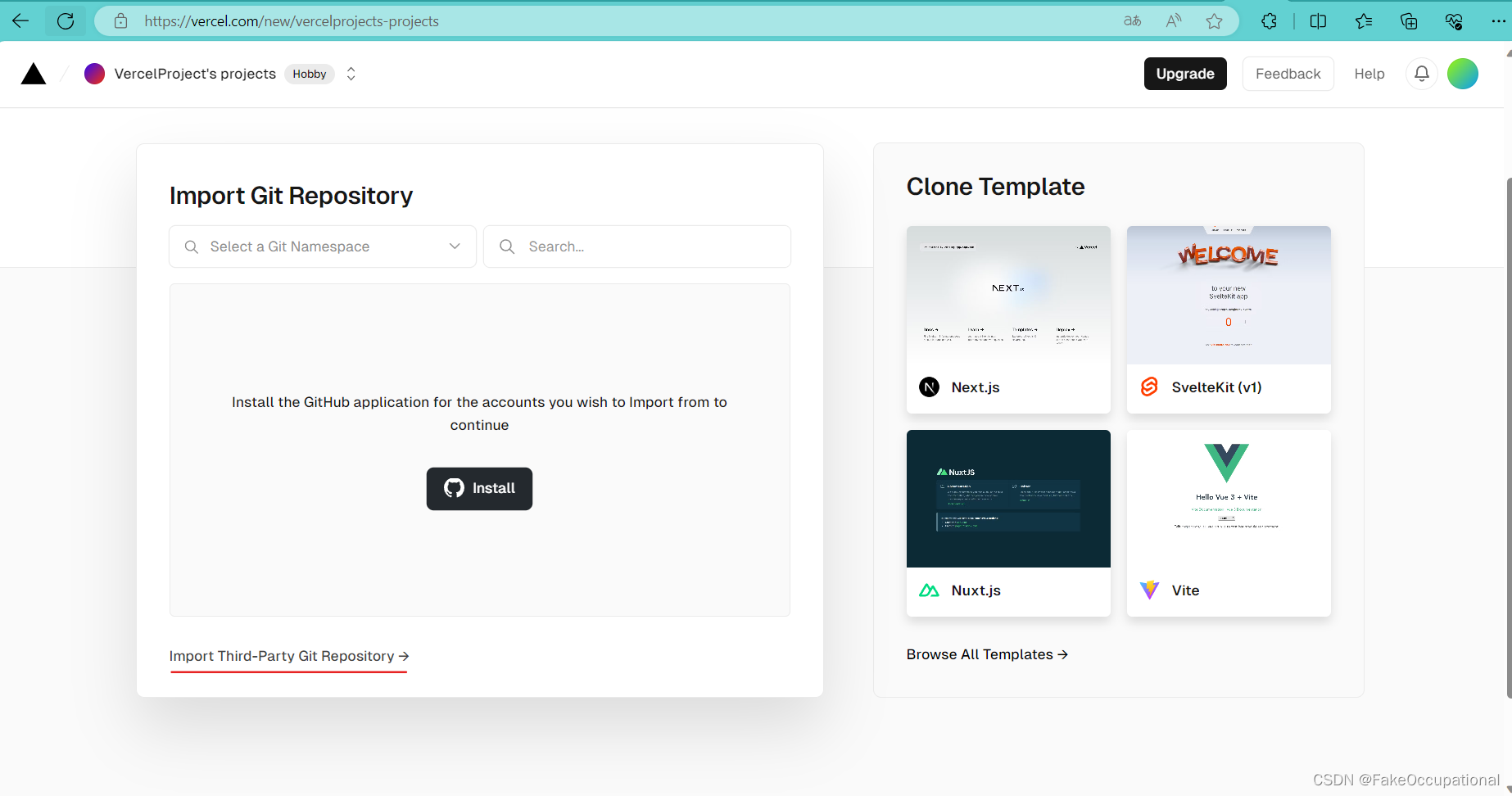Screen dimensions: 1512x796
Task: Click the browser Translate icon
Action: (1132, 21)
